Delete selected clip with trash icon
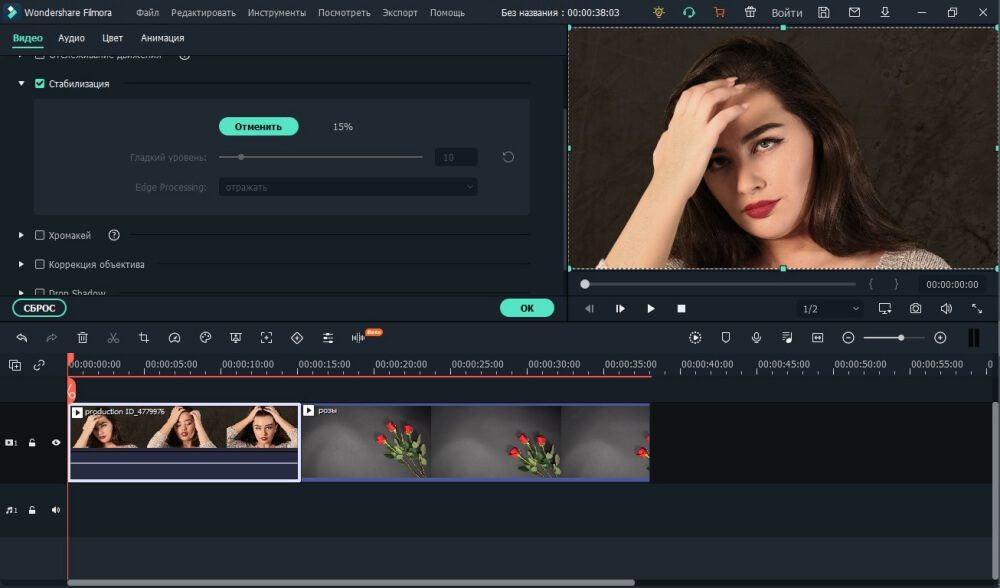Viewport: 1000px width, 588px height. pos(82,338)
